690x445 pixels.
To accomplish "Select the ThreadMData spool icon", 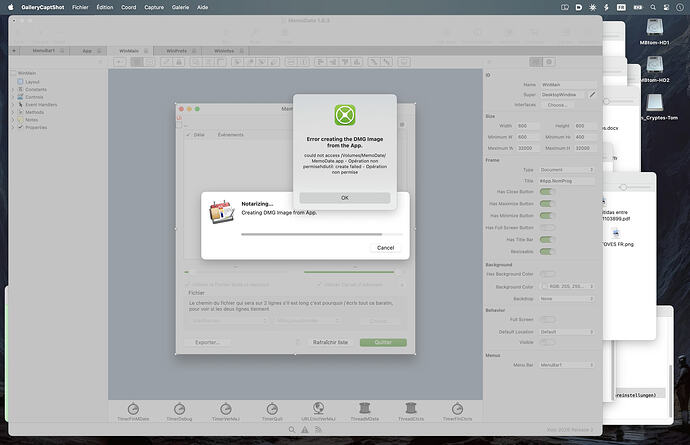I will click(365, 408).
